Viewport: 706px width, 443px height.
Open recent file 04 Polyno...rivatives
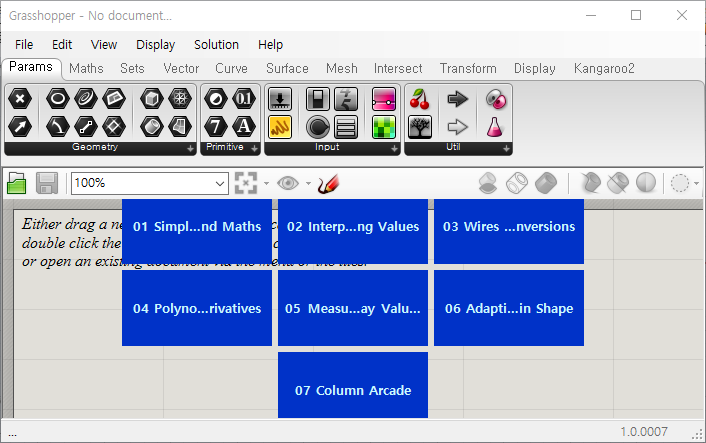197,308
